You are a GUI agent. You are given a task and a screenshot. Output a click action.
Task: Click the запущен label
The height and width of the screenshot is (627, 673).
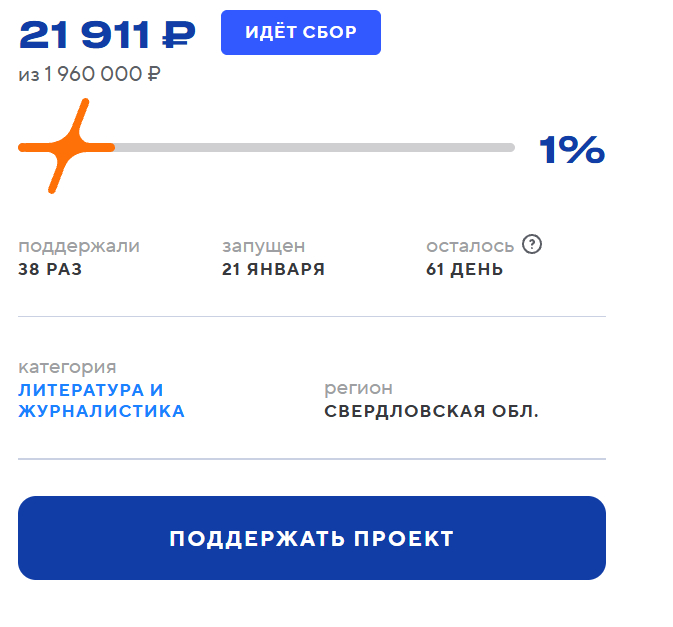pyautogui.click(x=263, y=246)
